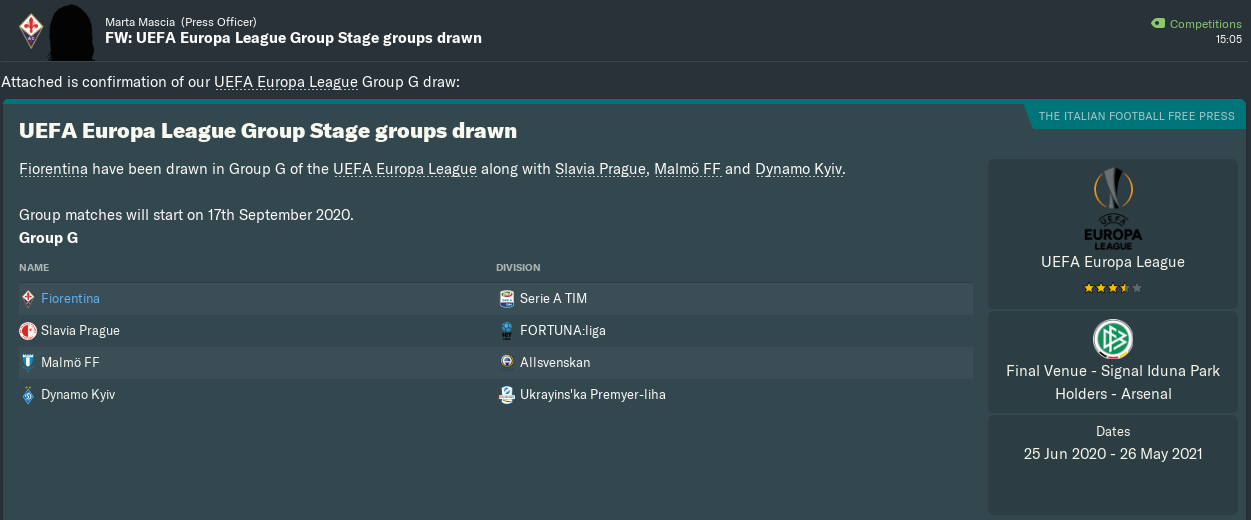Click the Fiorentina club badge in header
This screenshot has height=520, width=1251.
click(31, 30)
